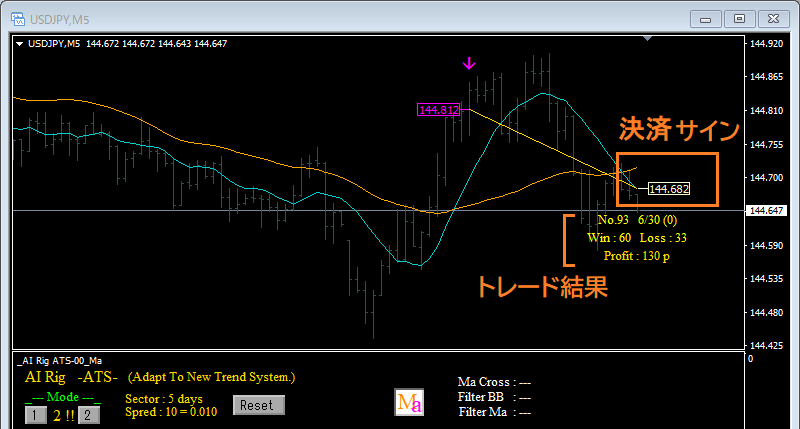Image resolution: width=800 pixels, height=429 pixels.
Task: Click the 144.682 exit price label
Action: 669,189
